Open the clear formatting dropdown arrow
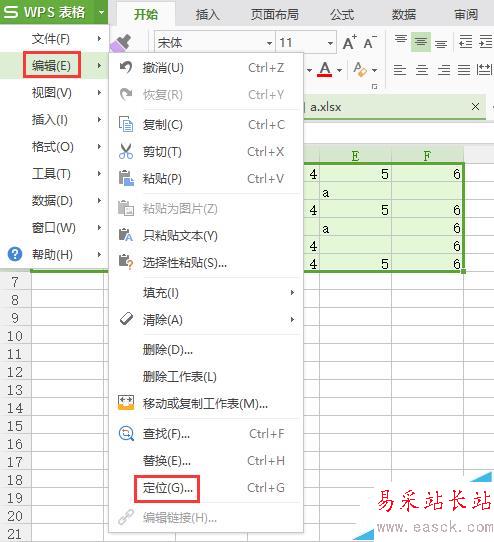The width and height of the screenshot is (494, 542). (375, 70)
